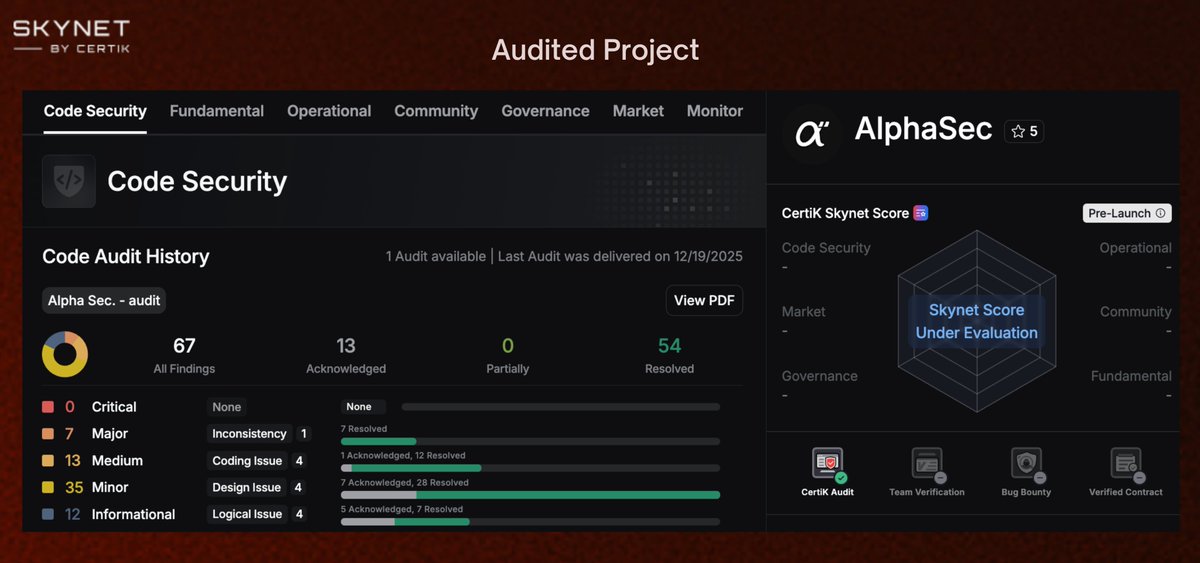Click Community label in the score panel
1200x563 pixels.
click(1136, 312)
